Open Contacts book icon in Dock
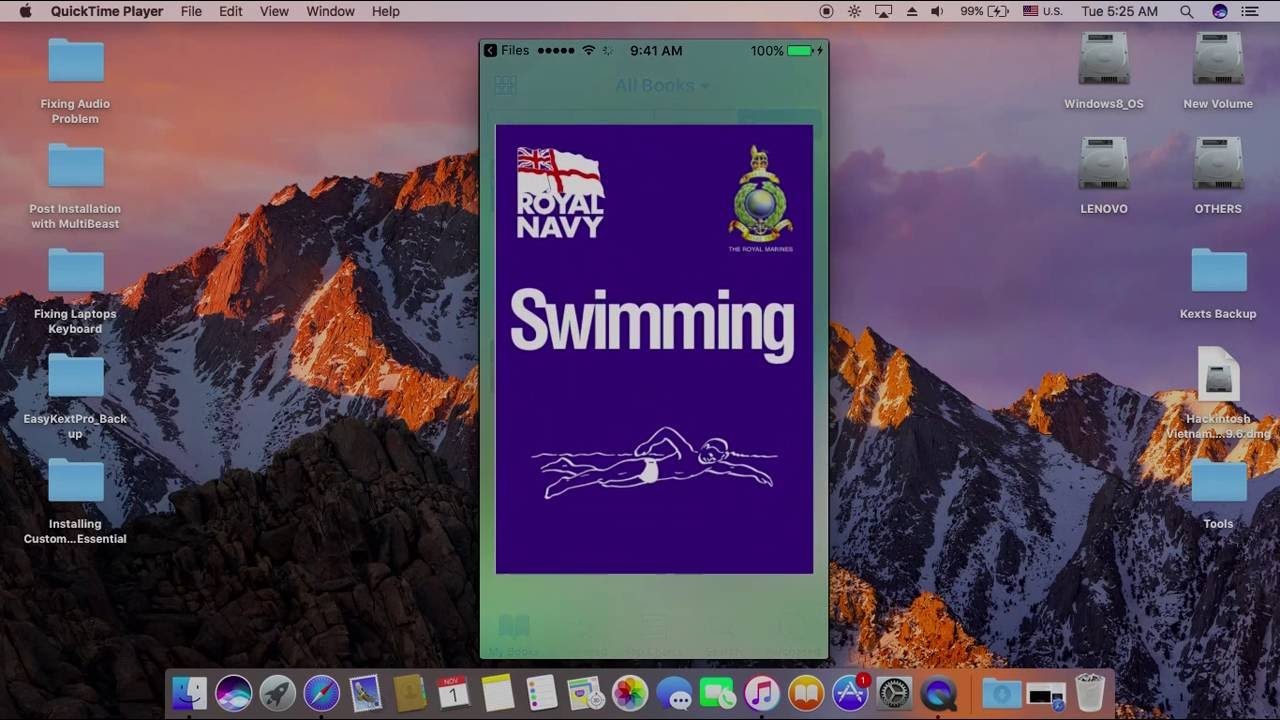This screenshot has width=1280, height=720. [410, 693]
